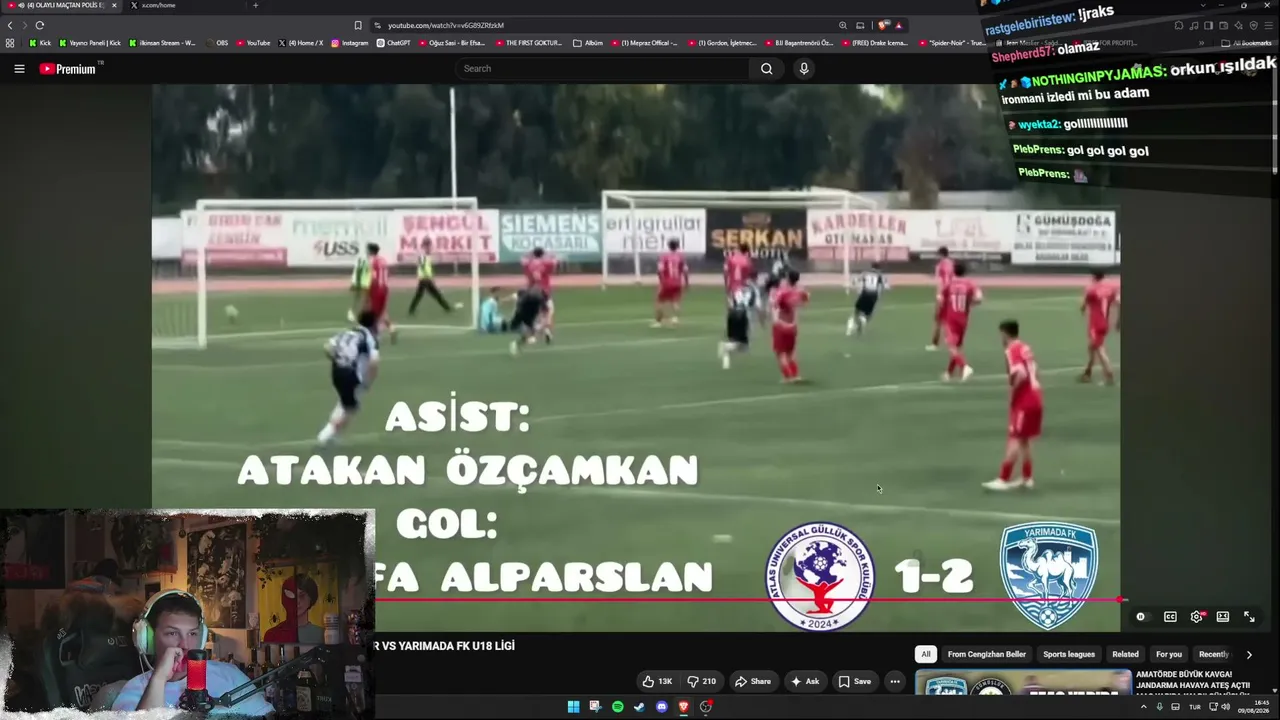Open the apps grid in bookmarks bar
This screenshot has height=720, width=1280.
pos(10,43)
